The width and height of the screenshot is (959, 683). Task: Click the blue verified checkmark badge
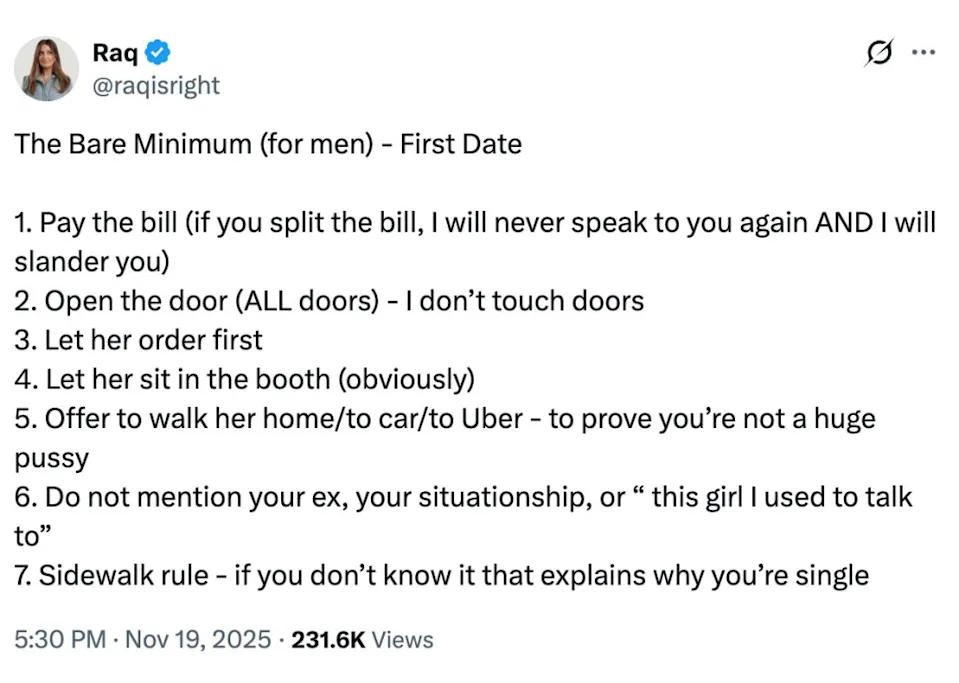[x=158, y=52]
